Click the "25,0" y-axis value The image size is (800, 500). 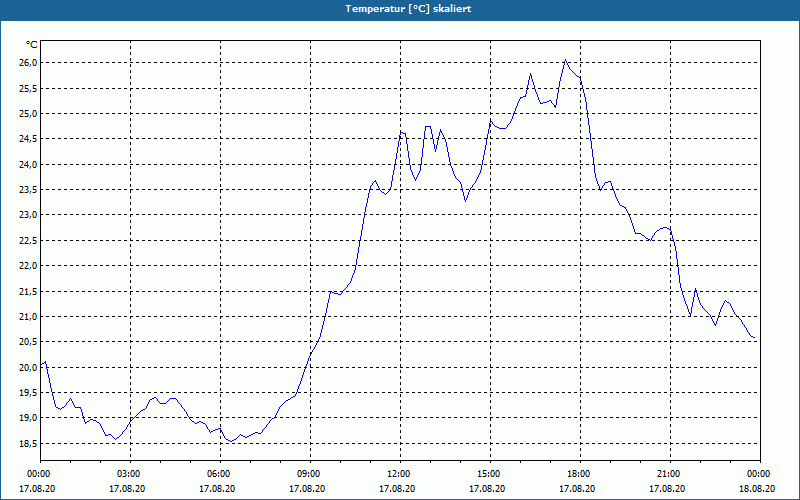point(28,113)
